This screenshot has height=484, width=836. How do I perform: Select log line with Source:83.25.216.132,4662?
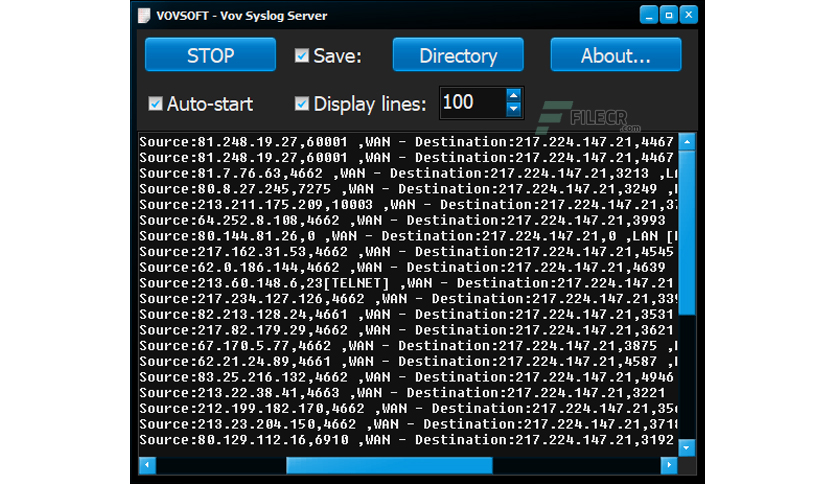[408, 377]
